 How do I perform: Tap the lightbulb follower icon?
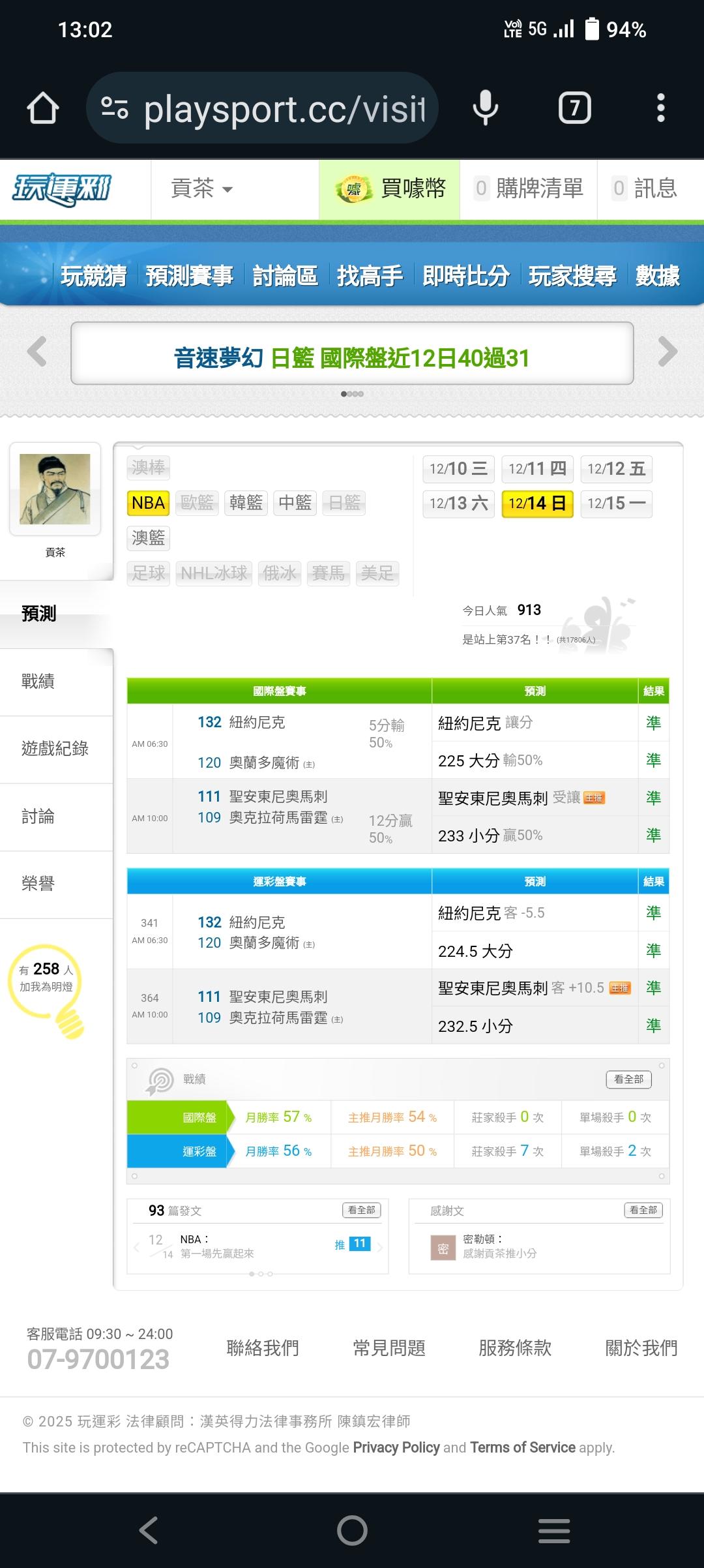point(47,989)
